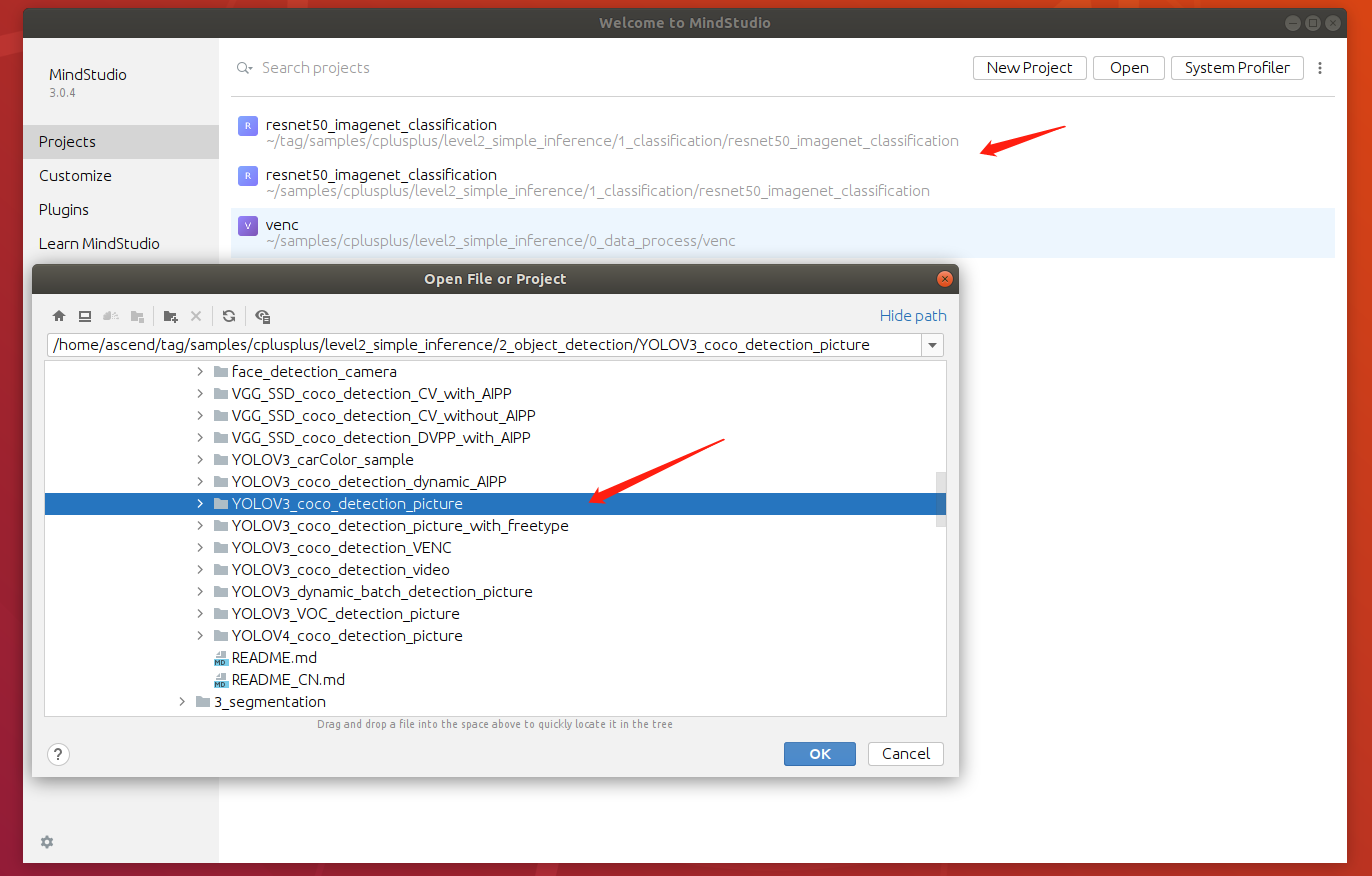Expand YOLOV3_coco_detection_VENC folder

click(x=201, y=548)
